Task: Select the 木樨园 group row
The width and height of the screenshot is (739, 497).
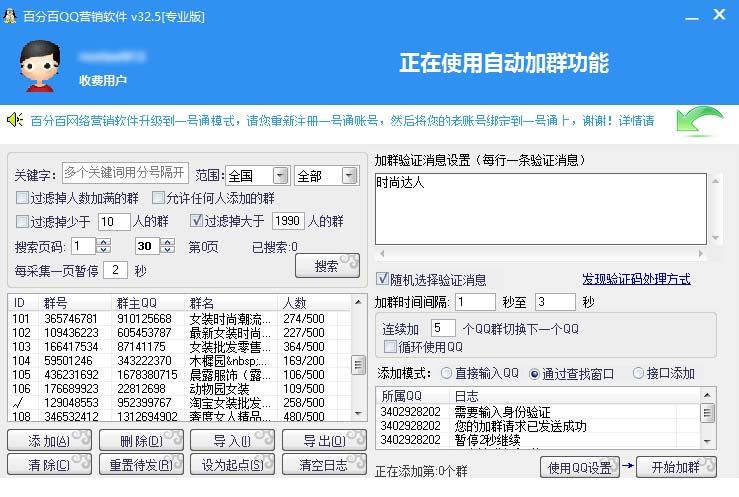Action: coord(179,361)
